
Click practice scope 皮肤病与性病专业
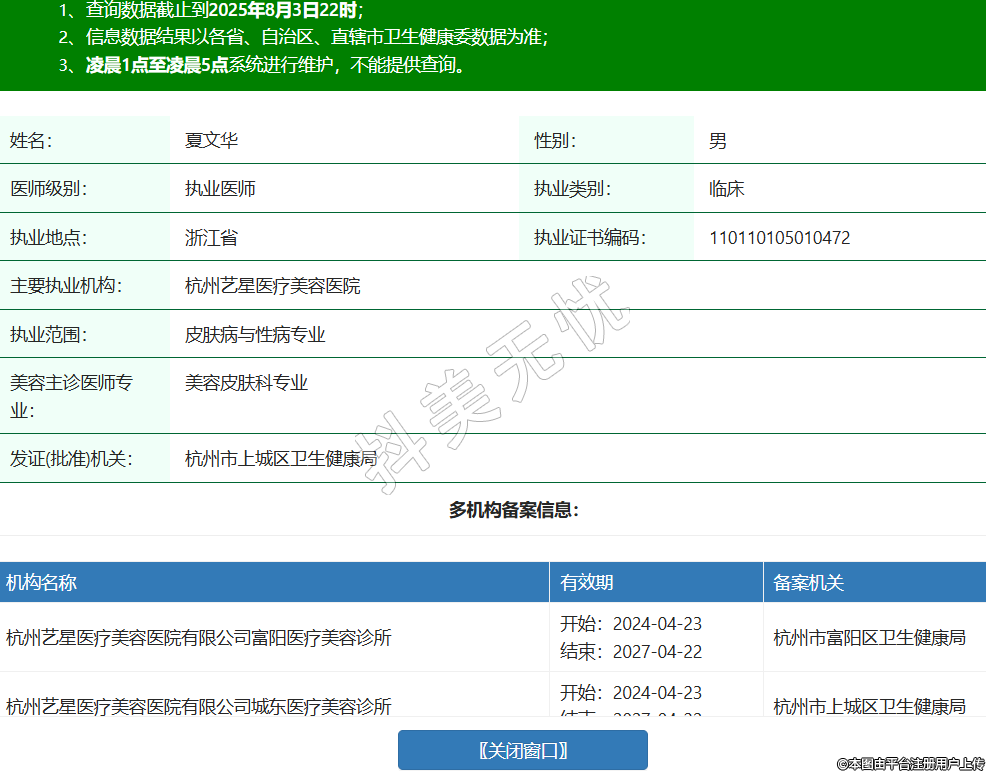[255, 335]
